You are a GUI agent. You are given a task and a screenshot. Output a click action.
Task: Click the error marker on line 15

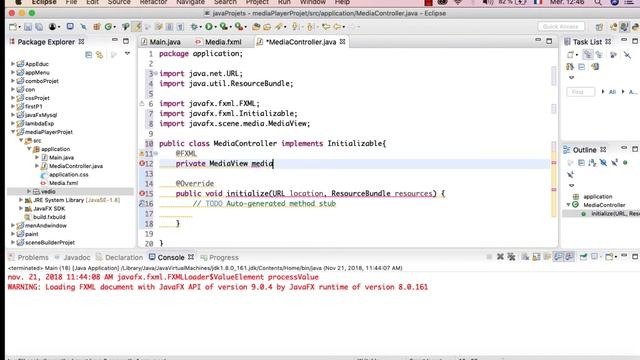[142, 193]
